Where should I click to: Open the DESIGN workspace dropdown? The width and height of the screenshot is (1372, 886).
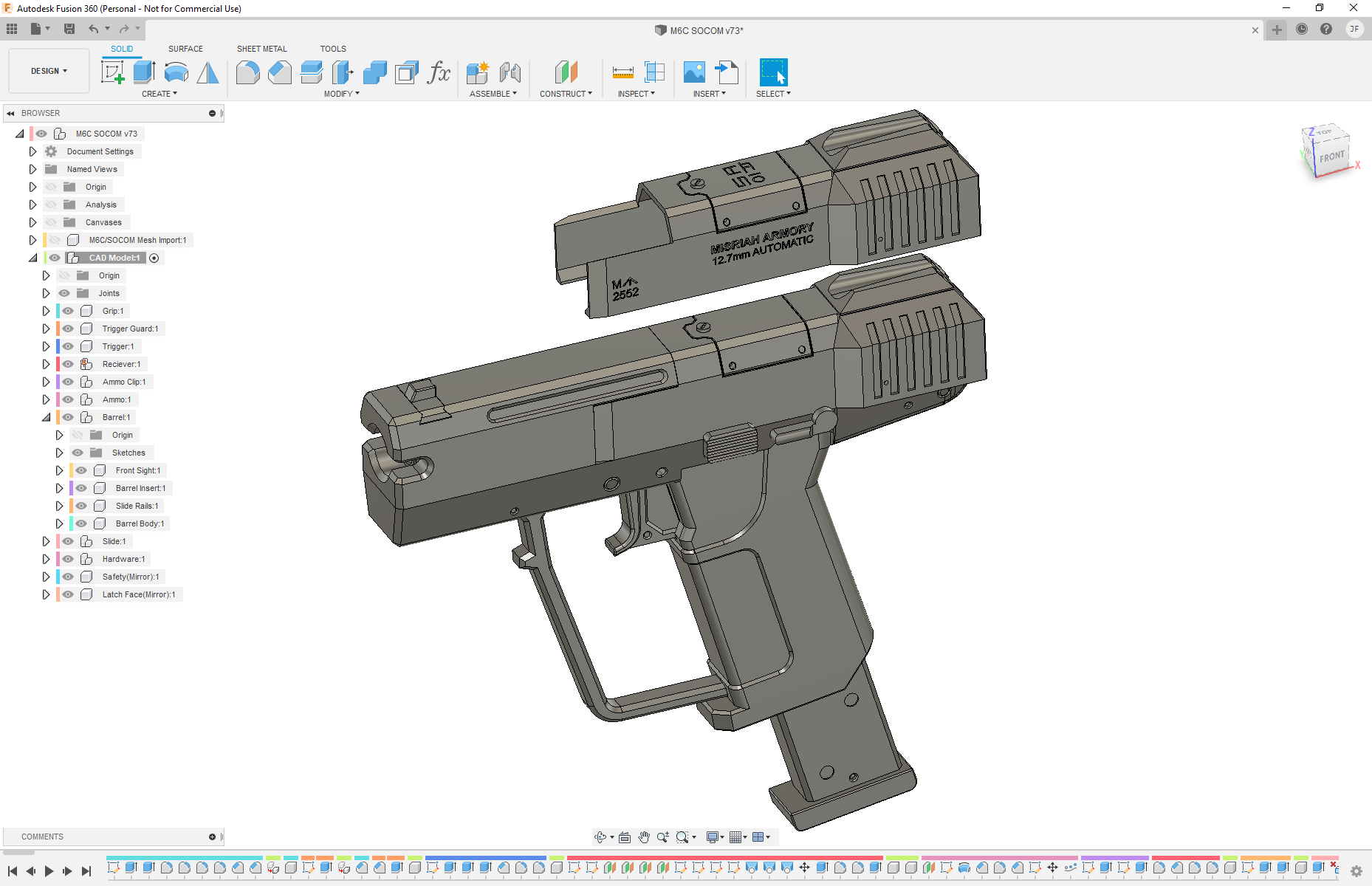pyautogui.click(x=49, y=71)
